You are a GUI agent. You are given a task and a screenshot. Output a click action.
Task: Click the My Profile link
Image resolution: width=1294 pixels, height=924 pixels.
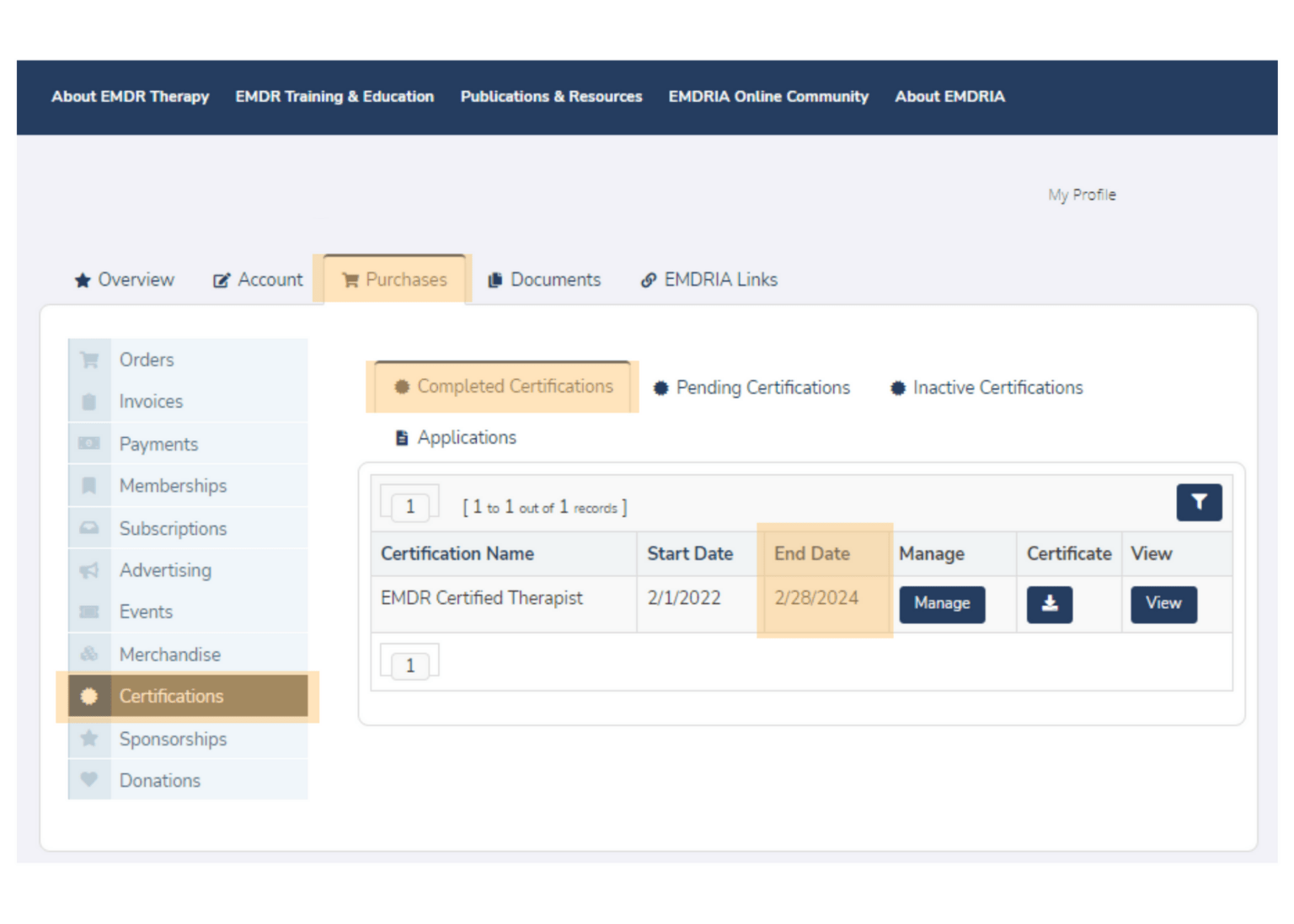(1082, 195)
